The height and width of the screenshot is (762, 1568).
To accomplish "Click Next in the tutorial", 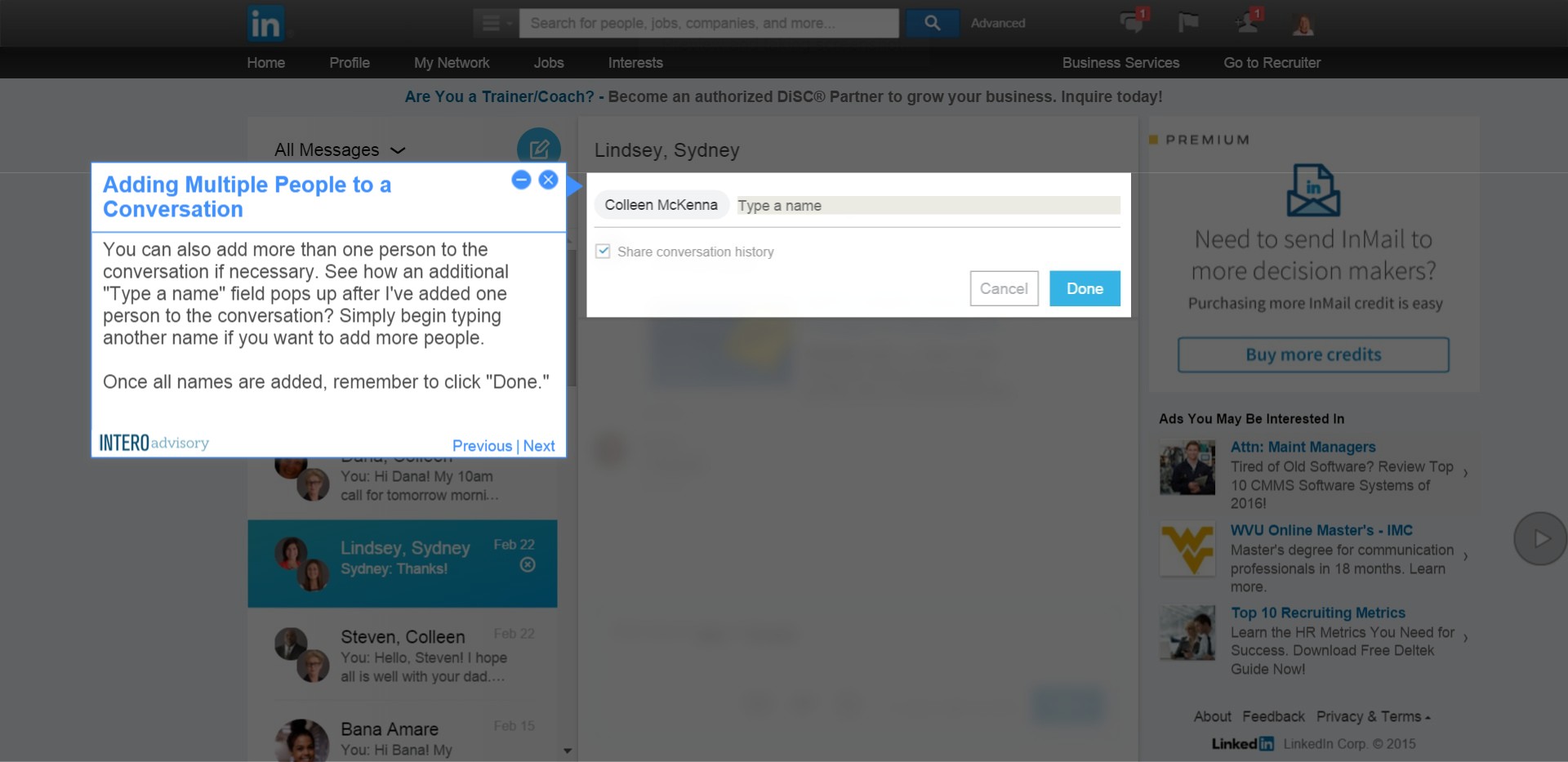I will (x=539, y=446).
